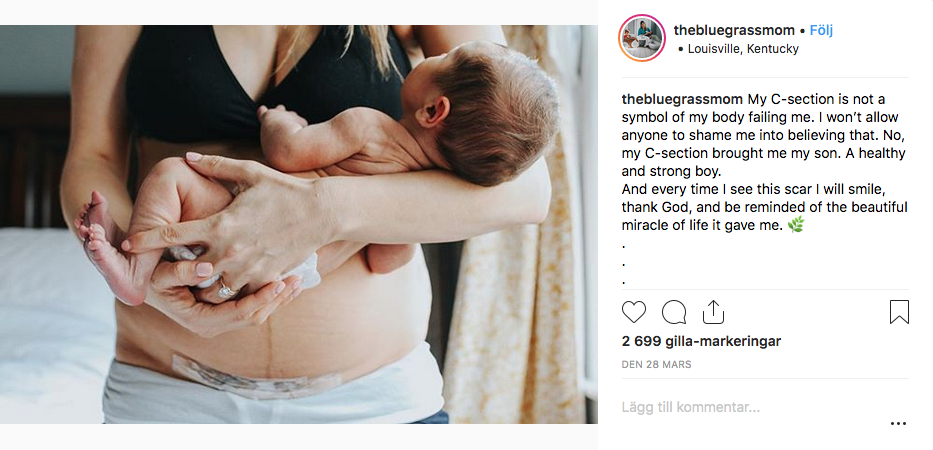933x450 pixels.
Task: Share the post using share icon
Action: pos(713,311)
